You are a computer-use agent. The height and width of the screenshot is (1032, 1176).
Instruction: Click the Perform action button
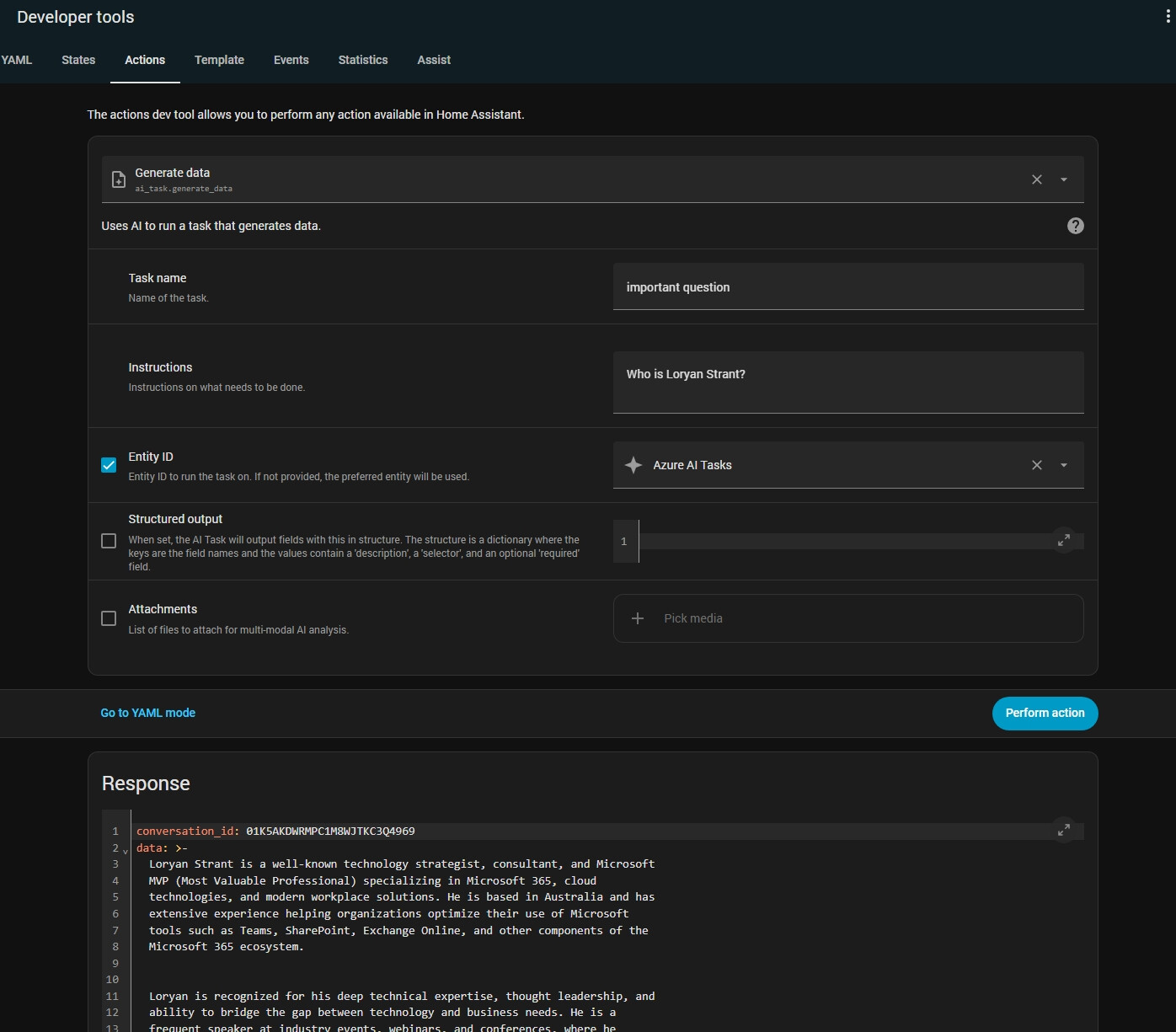(1045, 713)
